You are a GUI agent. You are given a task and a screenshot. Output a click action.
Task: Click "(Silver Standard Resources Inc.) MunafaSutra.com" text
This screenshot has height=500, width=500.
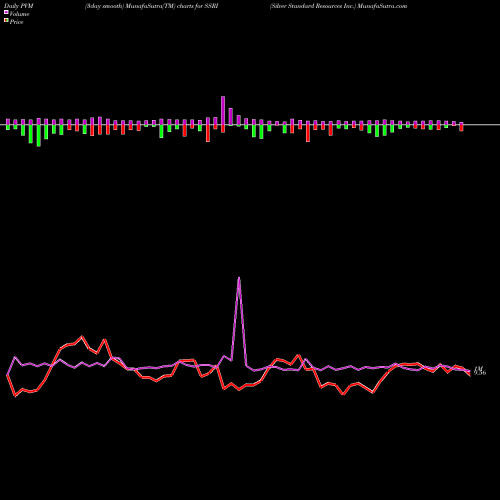pos(338,6)
